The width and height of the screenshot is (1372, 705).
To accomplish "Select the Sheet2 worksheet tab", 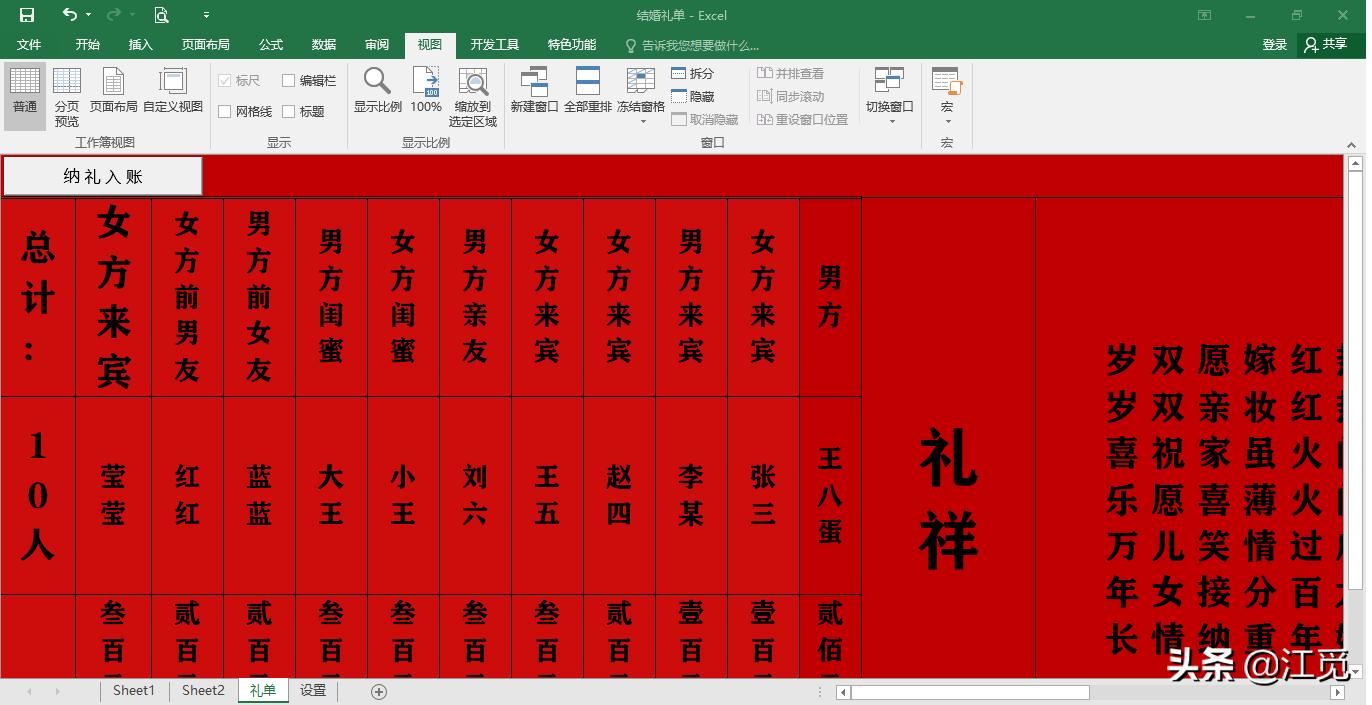I will [x=202, y=690].
